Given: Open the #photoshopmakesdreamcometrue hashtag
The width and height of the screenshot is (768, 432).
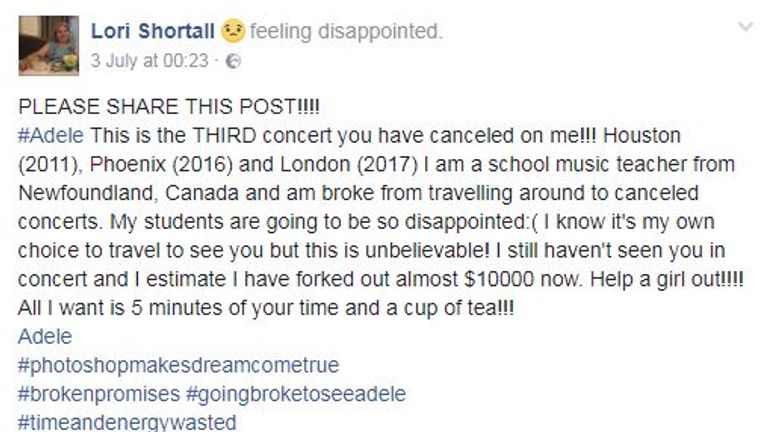Looking at the screenshot, I should coord(179,366).
